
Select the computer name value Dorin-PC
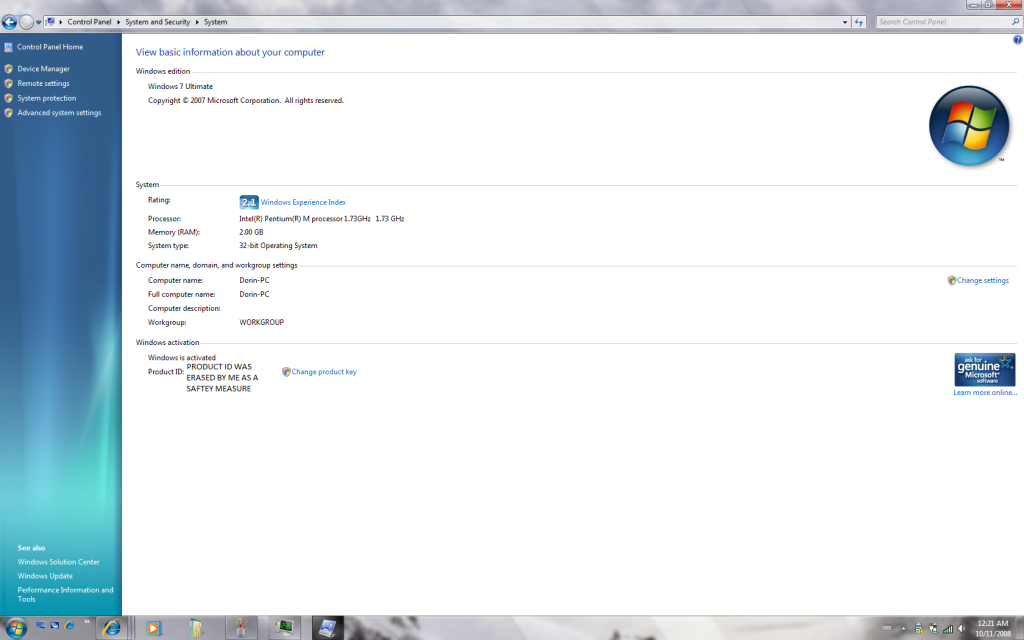point(254,281)
